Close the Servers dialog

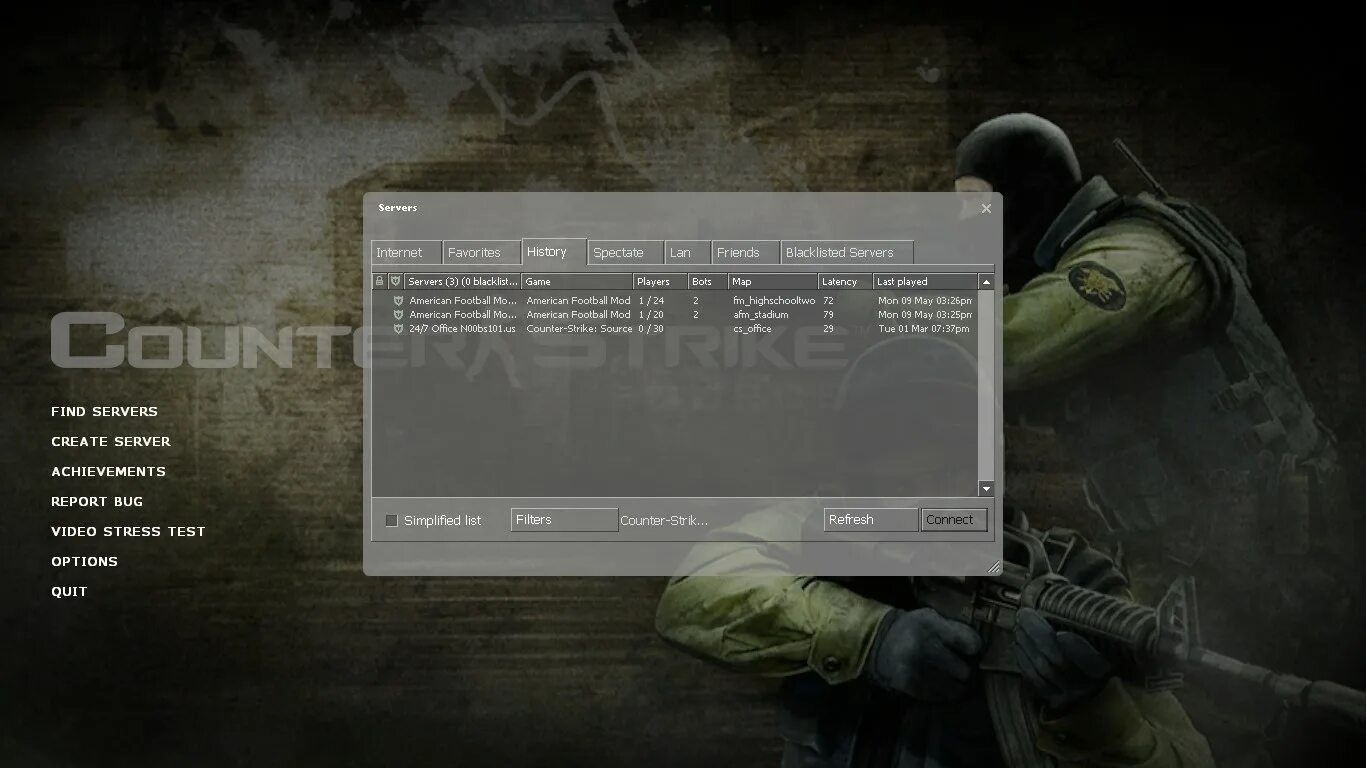pyautogui.click(x=986, y=208)
